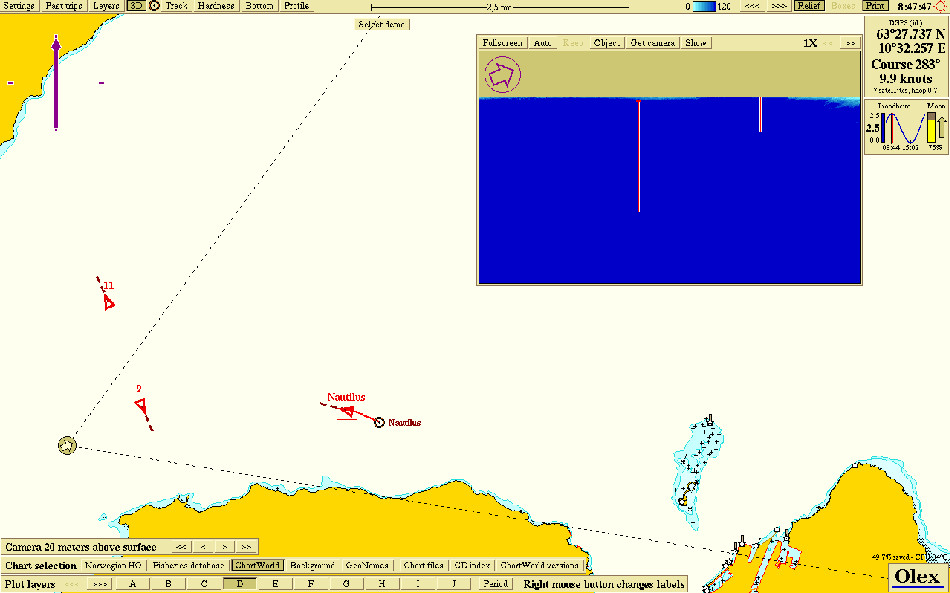Click the own ship circular marker
The height and width of the screenshot is (593, 950).
click(x=67, y=445)
